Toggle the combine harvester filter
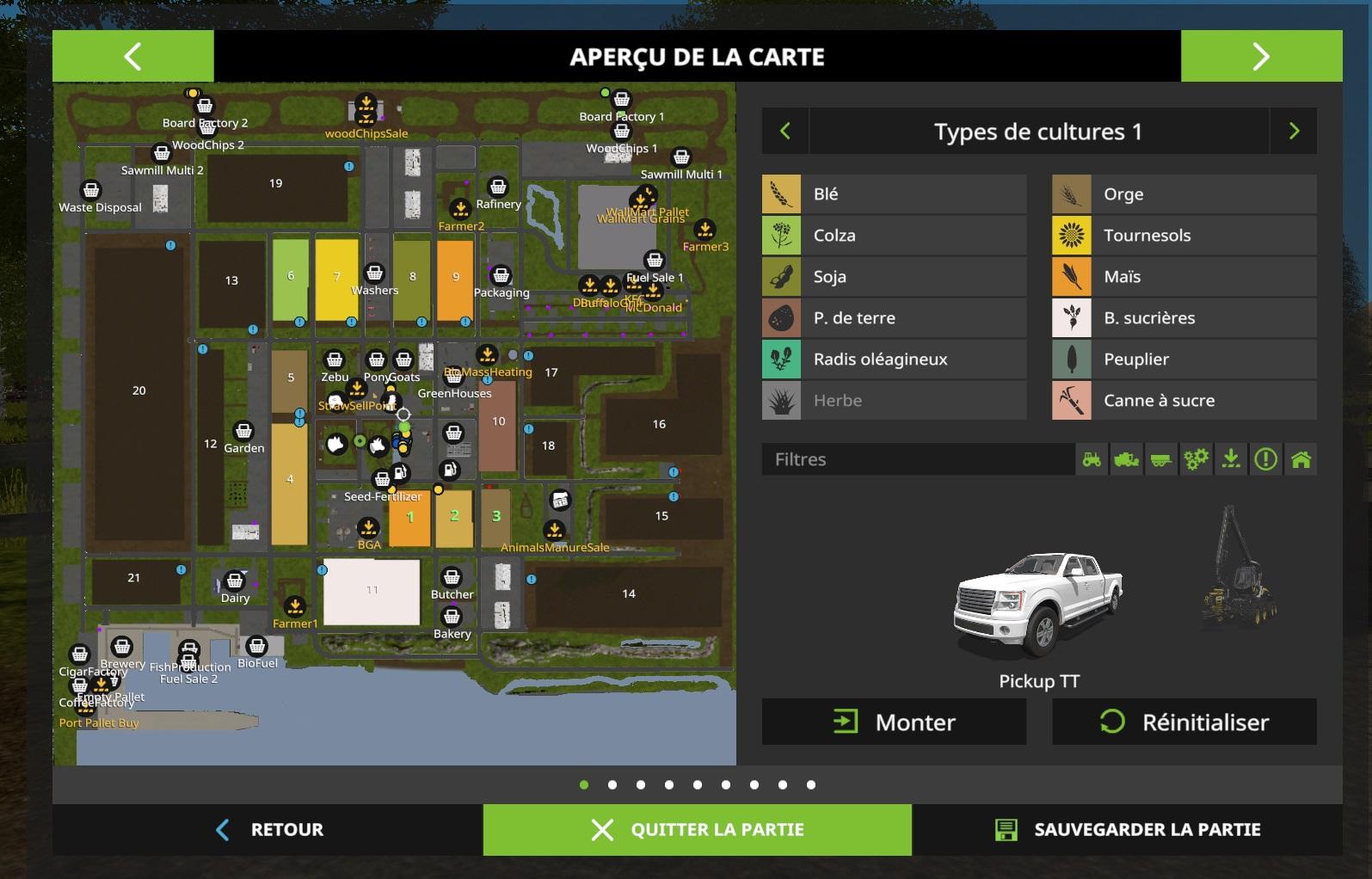 tap(1126, 459)
